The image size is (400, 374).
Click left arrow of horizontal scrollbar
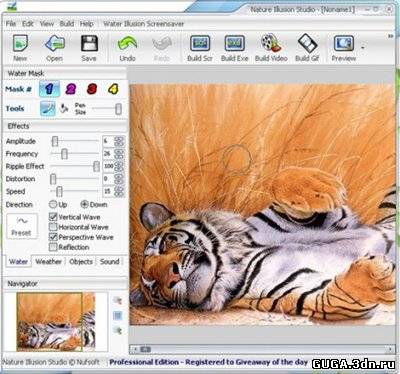tap(135, 349)
